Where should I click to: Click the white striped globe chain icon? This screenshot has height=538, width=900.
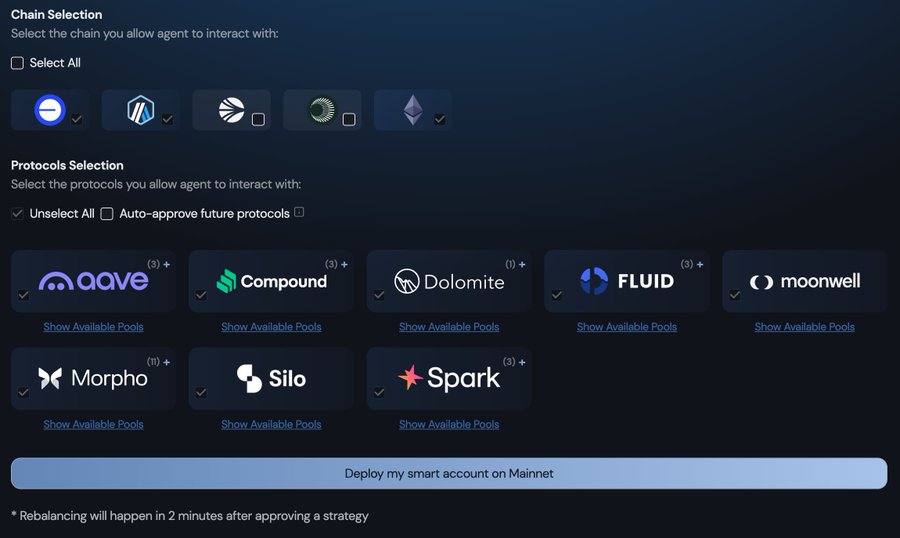tap(231, 110)
